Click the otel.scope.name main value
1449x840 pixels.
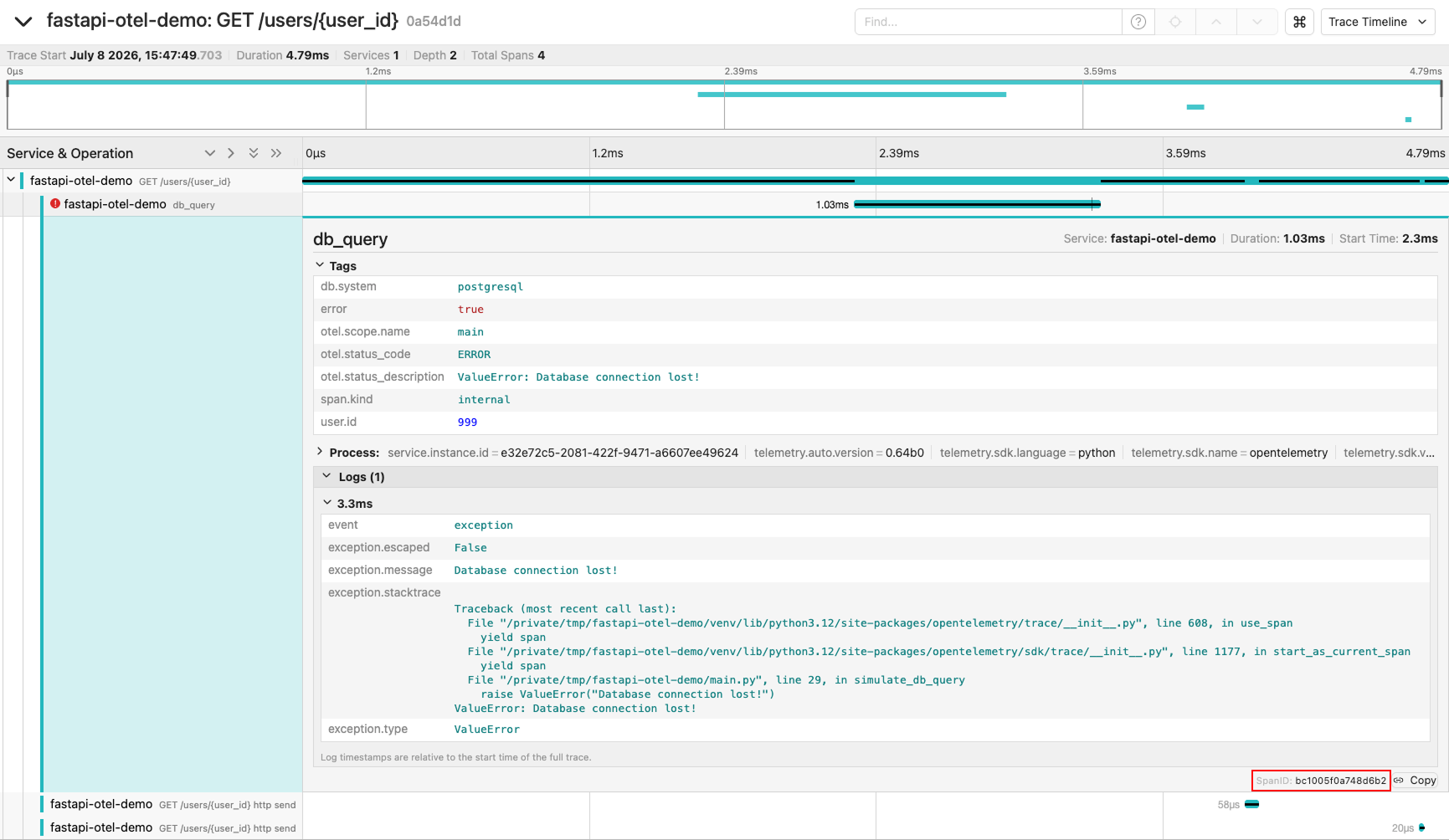(x=470, y=332)
